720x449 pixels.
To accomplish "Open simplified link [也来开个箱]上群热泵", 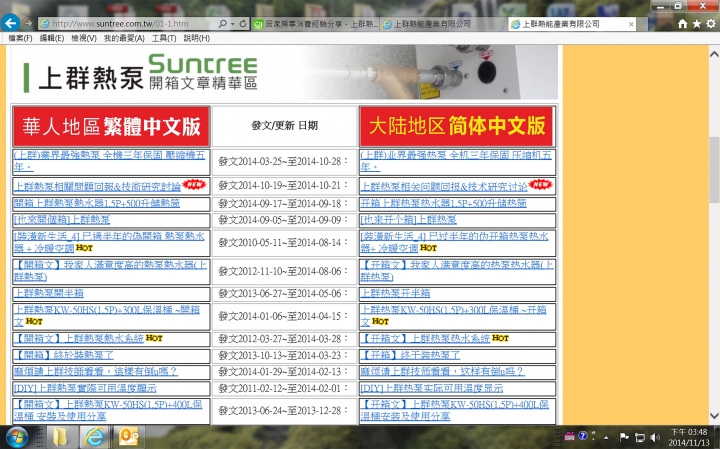I will [x=408, y=220].
